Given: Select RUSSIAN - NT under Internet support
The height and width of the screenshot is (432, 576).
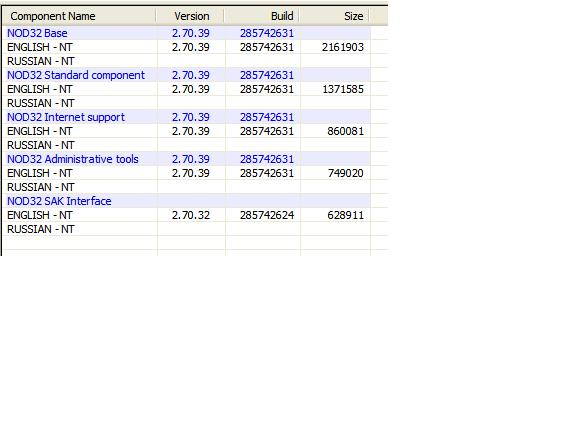Looking at the screenshot, I should tap(187, 145).
